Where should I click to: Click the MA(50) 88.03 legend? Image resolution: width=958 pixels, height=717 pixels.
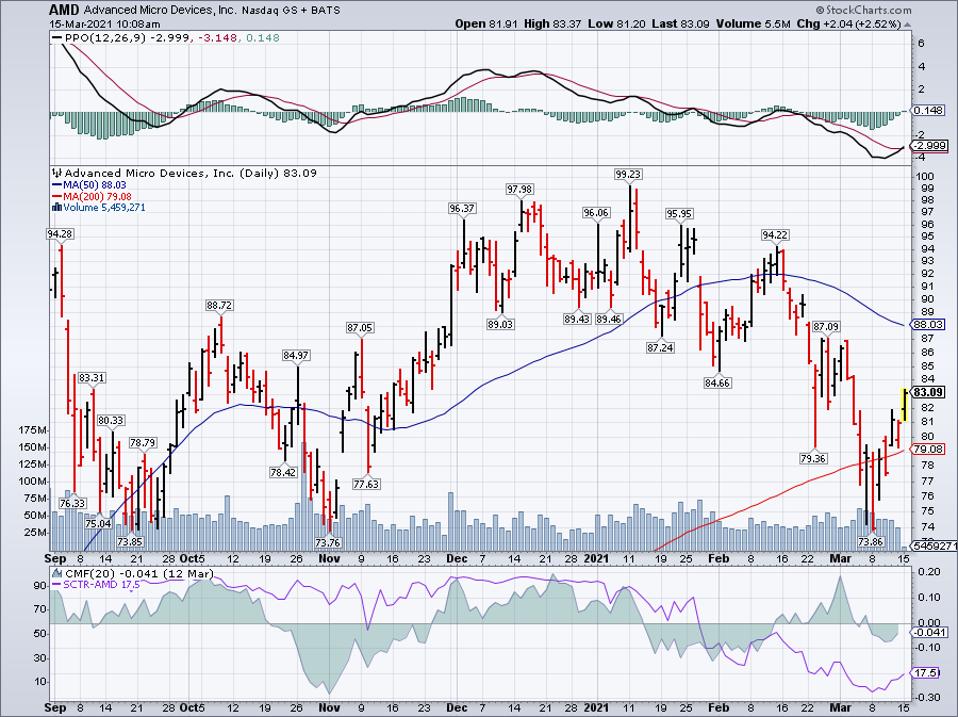(90, 185)
